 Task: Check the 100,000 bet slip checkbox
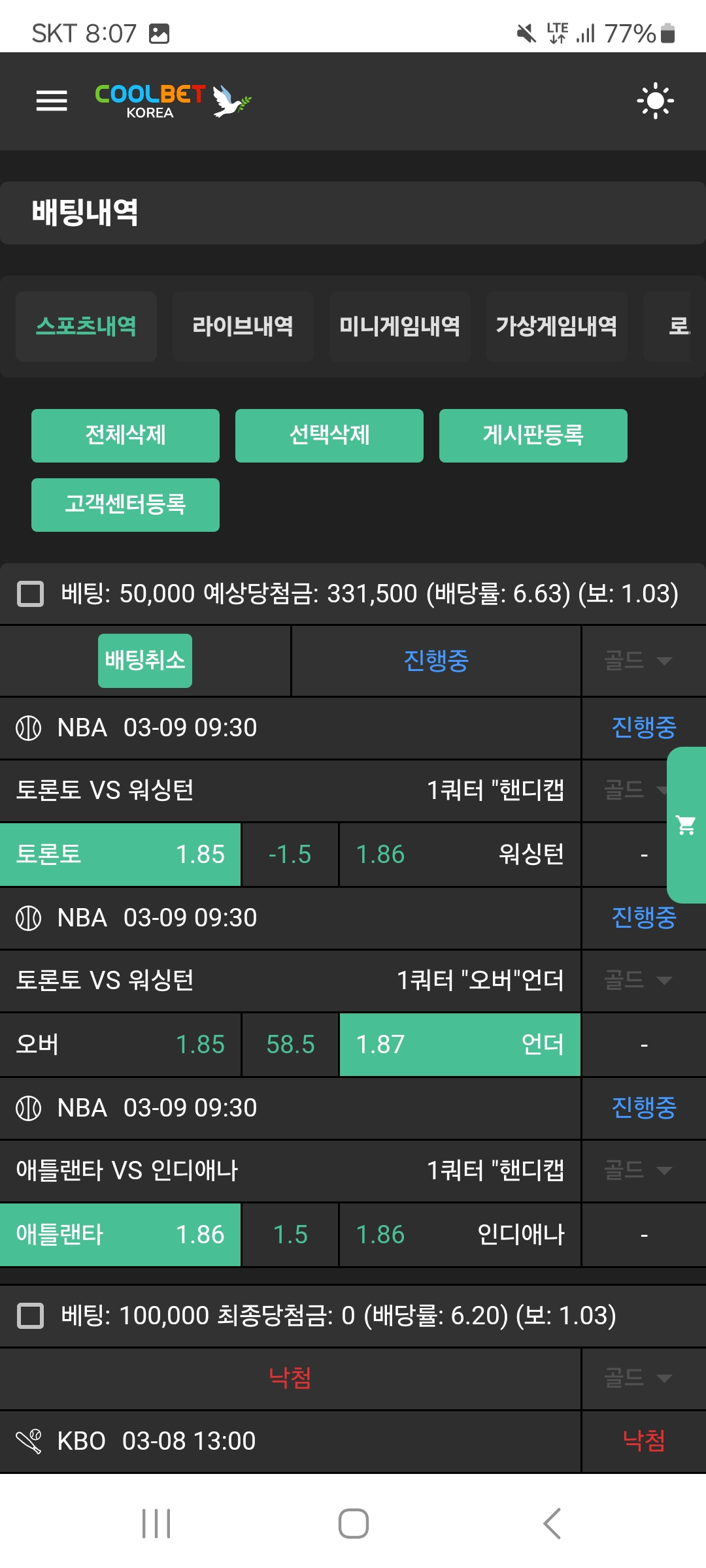tap(30, 1315)
